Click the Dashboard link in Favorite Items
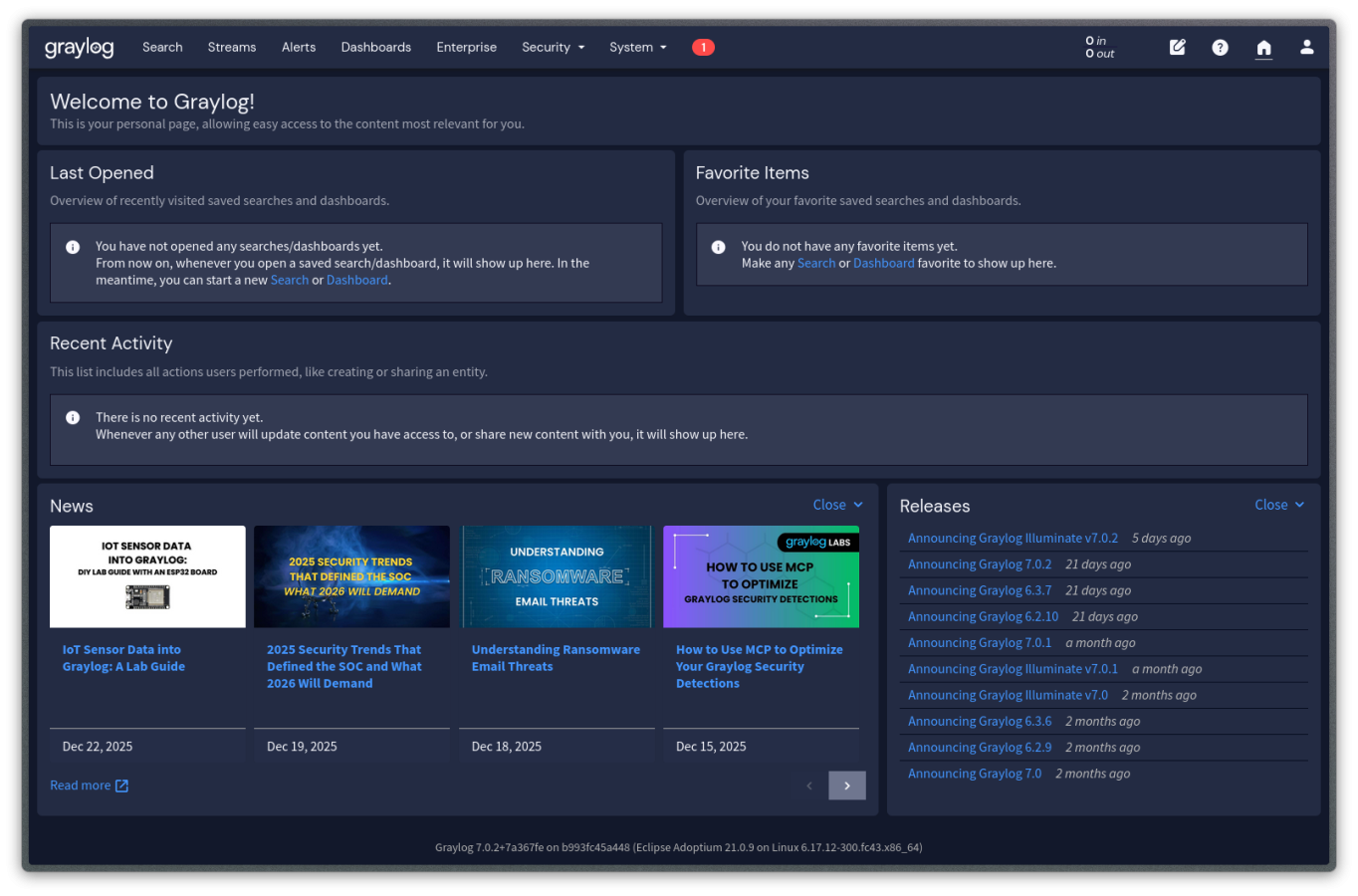 [x=884, y=263]
